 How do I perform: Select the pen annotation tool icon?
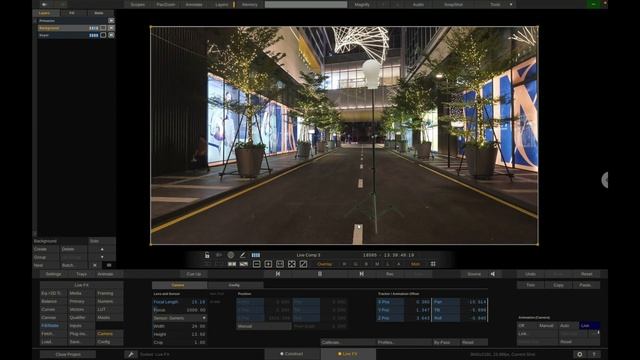click(x=242, y=255)
